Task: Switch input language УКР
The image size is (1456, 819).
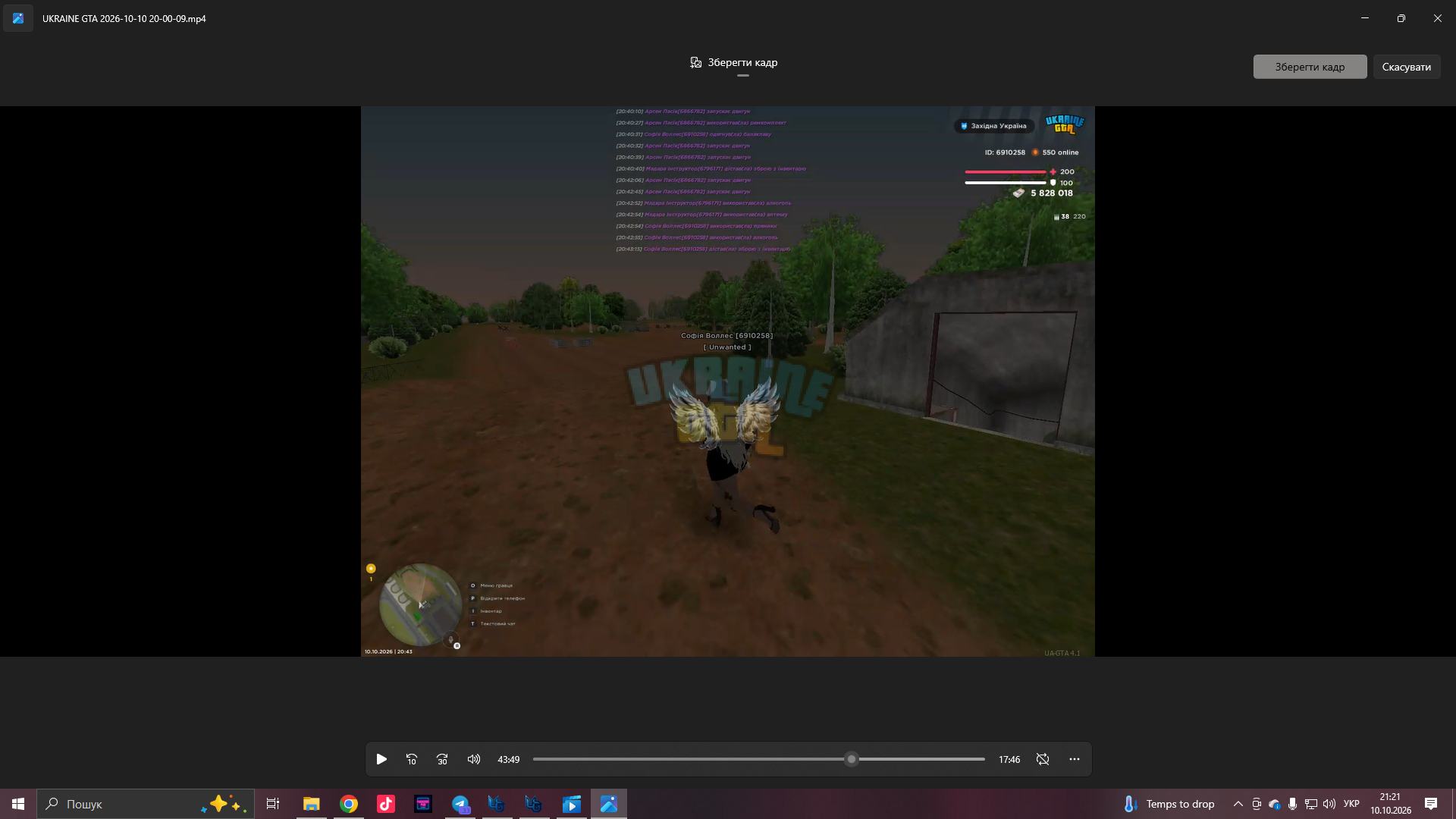Action: (1351, 804)
